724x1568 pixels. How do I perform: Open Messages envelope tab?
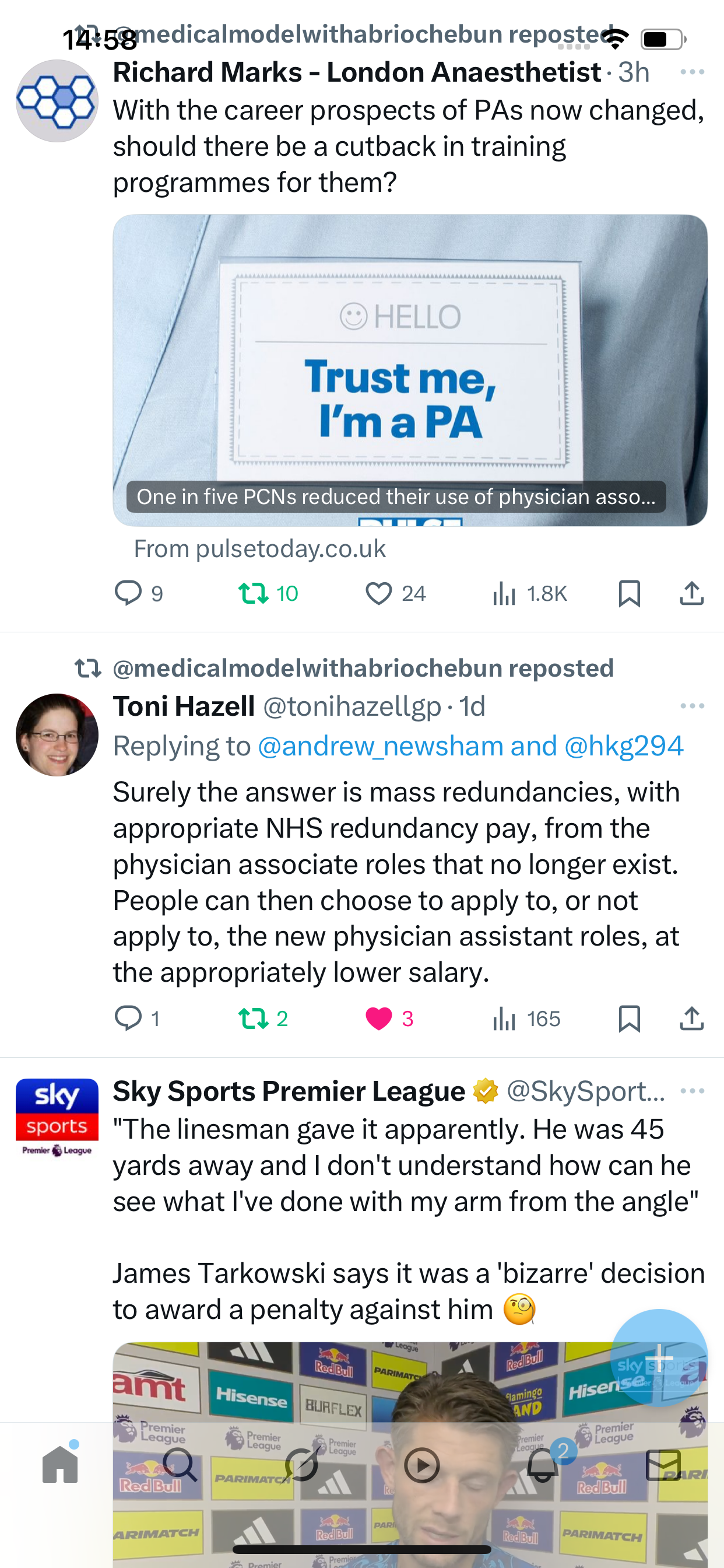coord(663,1465)
